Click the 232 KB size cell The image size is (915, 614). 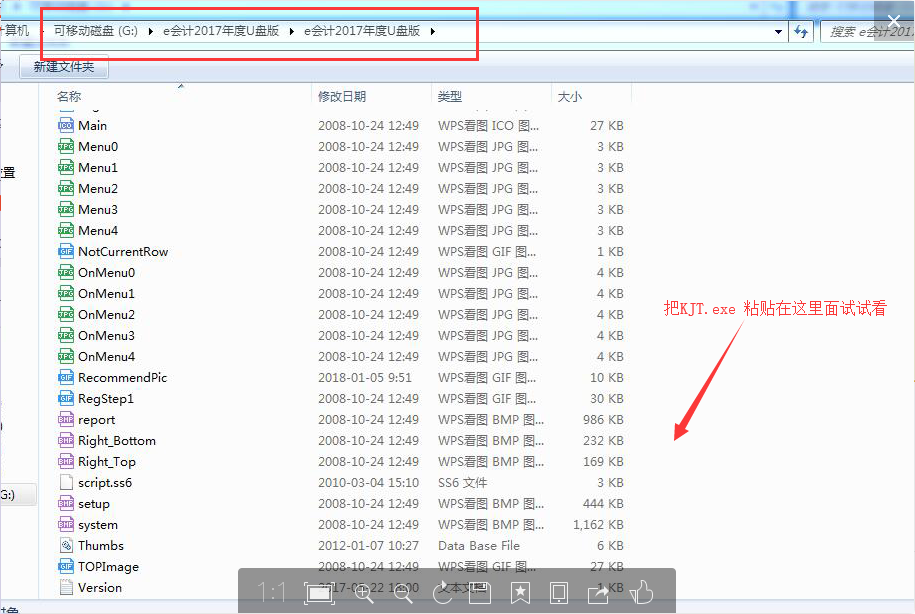(x=603, y=441)
